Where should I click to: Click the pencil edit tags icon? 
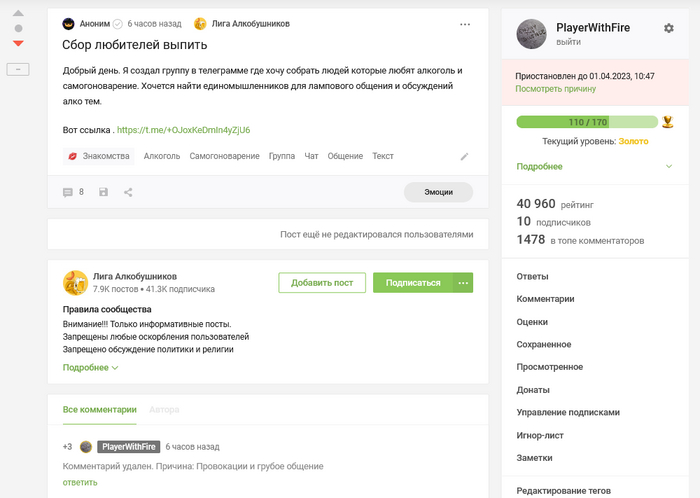click(464, 157)
